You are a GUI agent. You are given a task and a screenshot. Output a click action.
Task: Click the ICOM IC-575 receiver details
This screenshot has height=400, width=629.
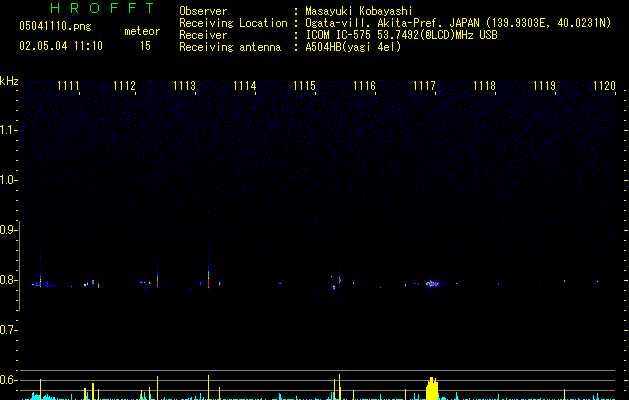[402, 35]
